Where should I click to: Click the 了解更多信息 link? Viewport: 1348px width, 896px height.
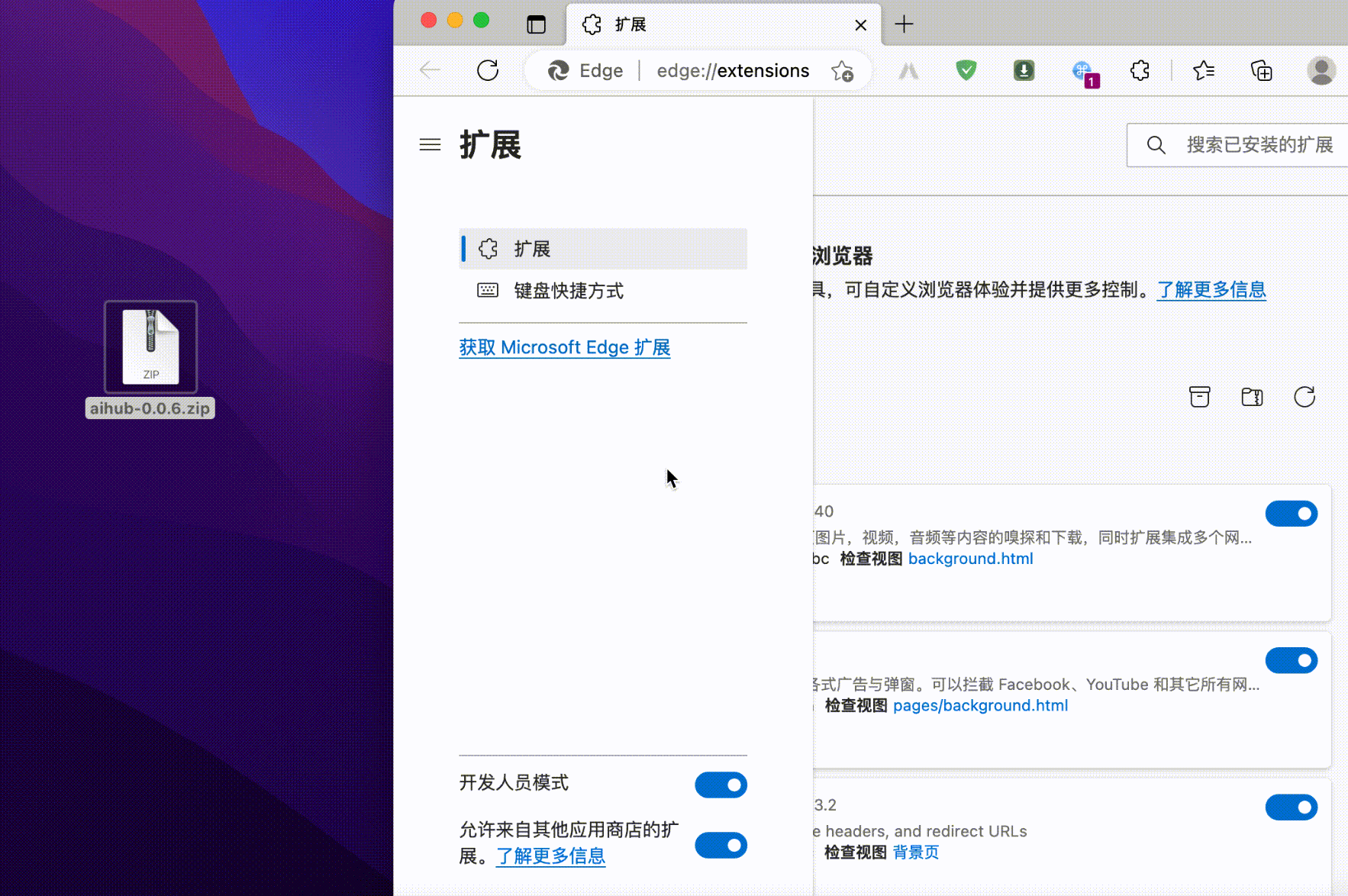click(1212, 289)
